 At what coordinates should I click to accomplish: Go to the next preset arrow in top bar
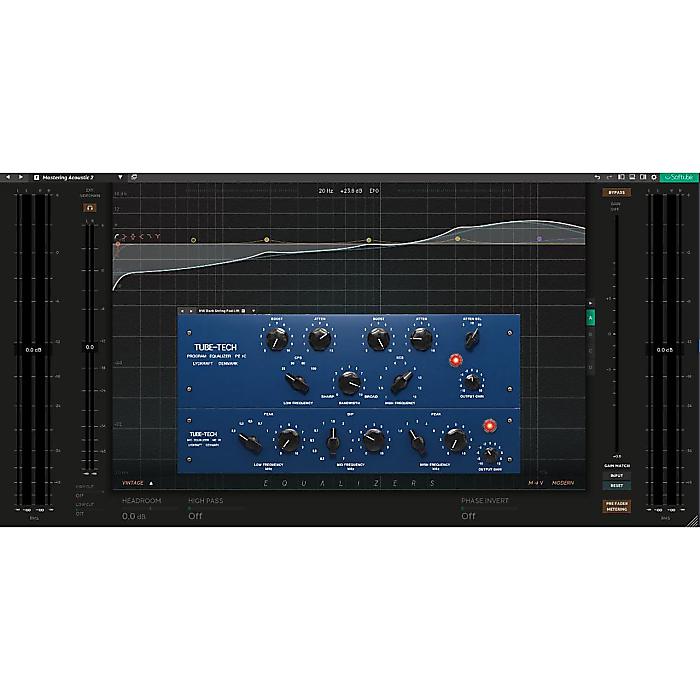tap(21, 177)
